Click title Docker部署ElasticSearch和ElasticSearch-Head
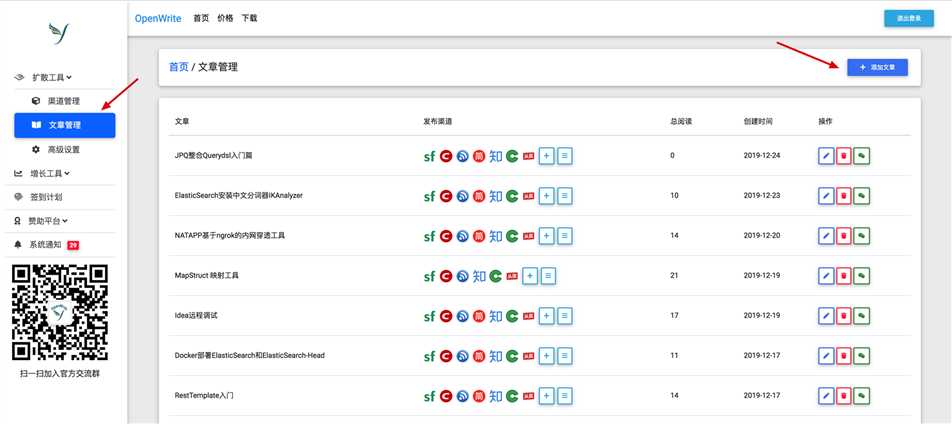Viewport: 952px width, 424px height. pyautogui.click(x=250, y=355)
